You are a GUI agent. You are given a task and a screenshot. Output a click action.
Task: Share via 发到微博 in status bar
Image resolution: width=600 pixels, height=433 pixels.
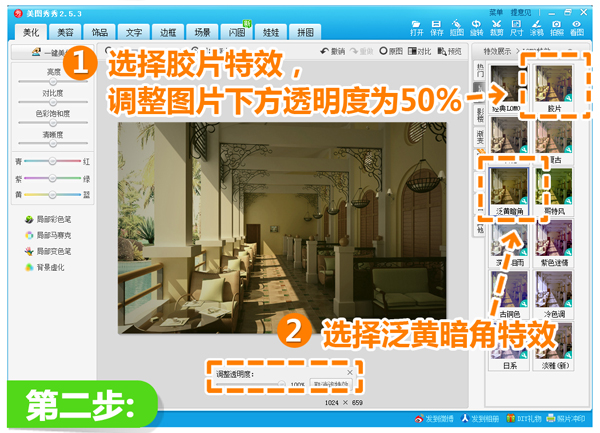tap(434, 418)
